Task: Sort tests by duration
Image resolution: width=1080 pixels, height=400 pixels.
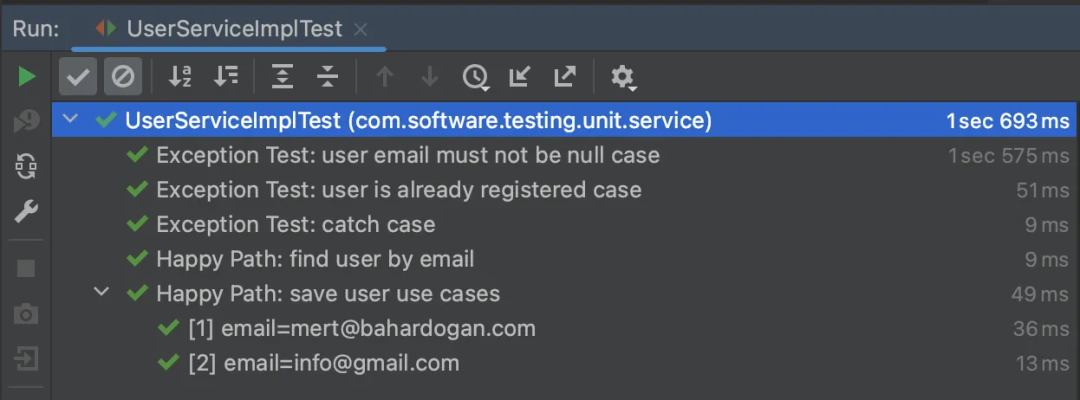Action: (x=226, y=76)
